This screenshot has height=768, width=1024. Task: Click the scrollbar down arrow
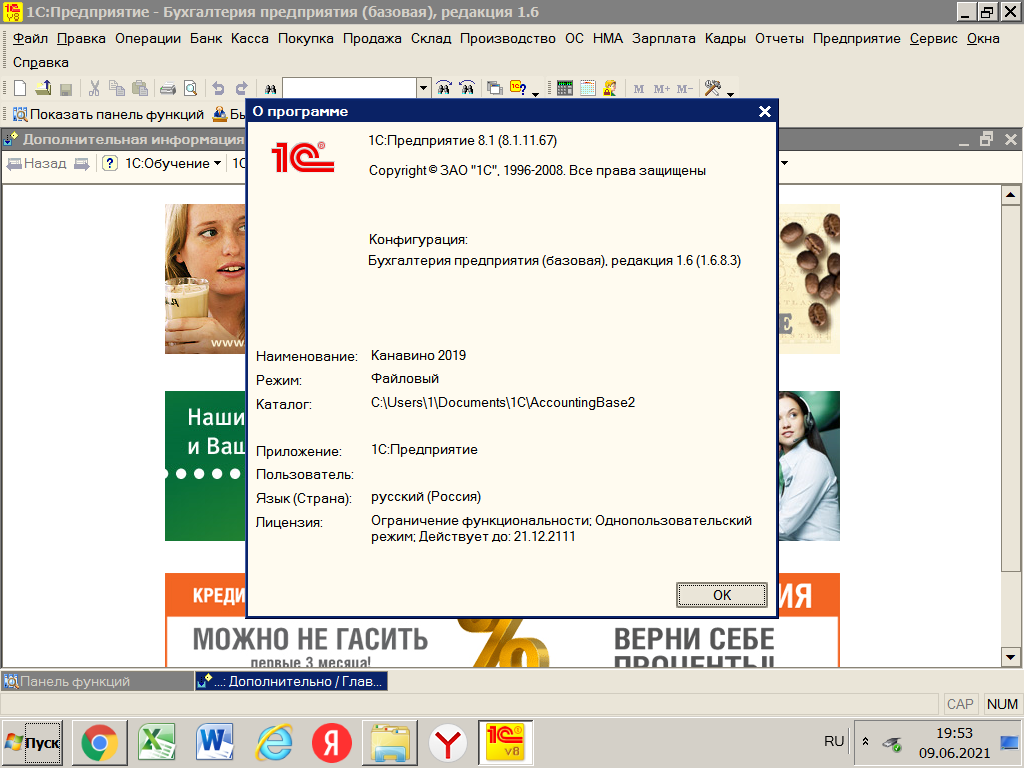pos(1010,658)
